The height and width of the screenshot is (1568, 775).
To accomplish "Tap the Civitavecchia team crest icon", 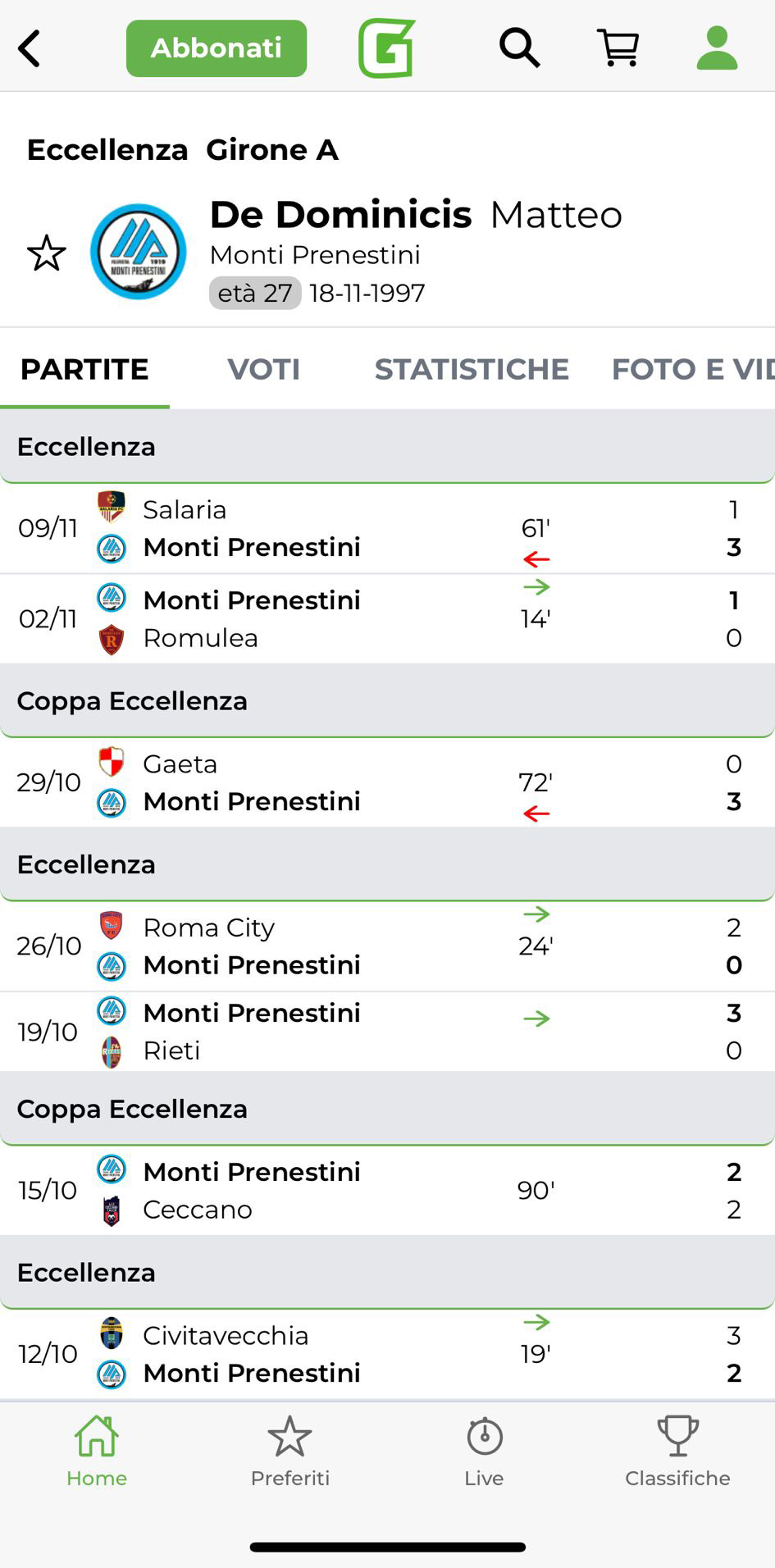I will click(112, 1334).
